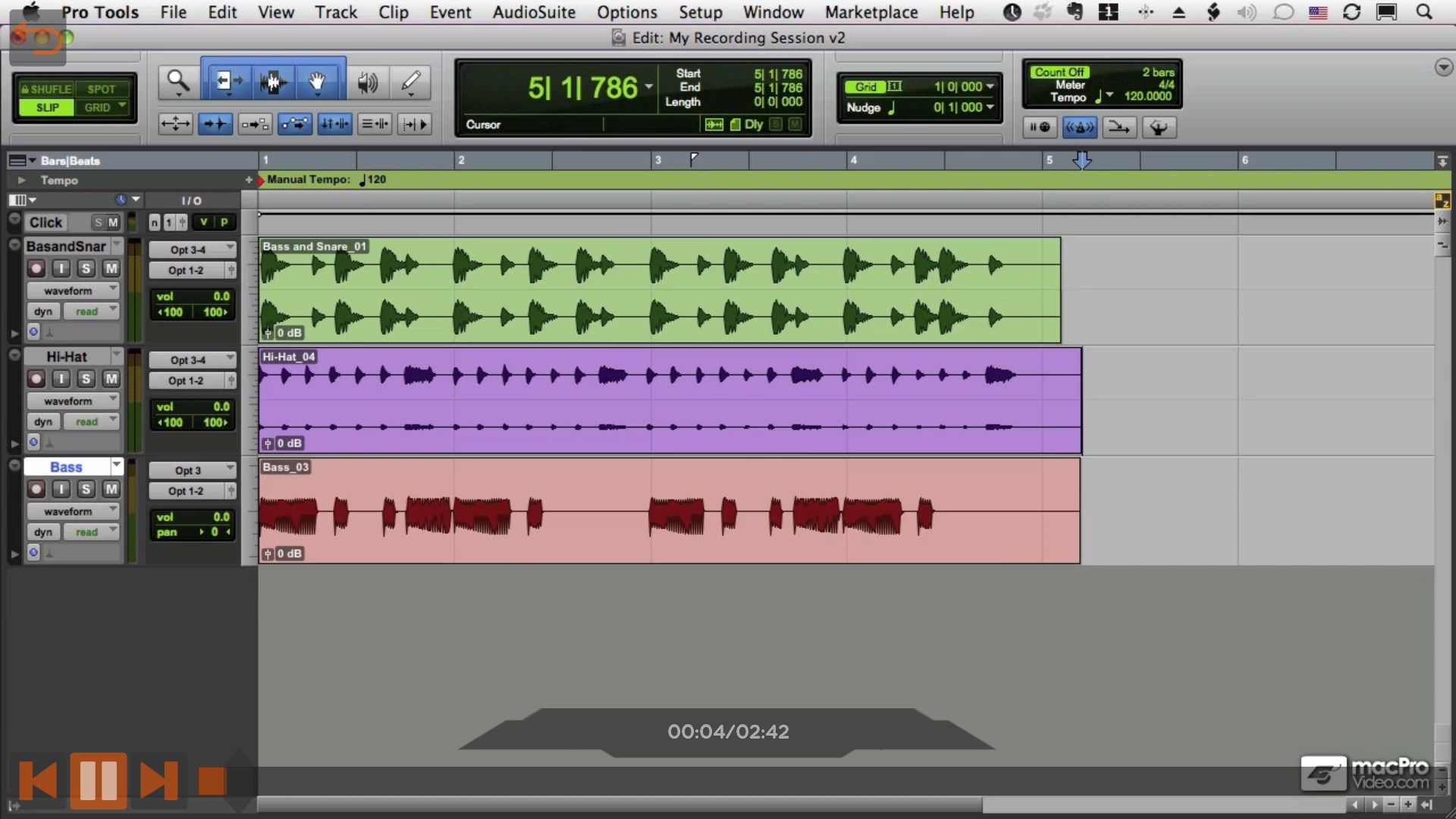Toggle input monitoring on Hi-Hat track

61,378
